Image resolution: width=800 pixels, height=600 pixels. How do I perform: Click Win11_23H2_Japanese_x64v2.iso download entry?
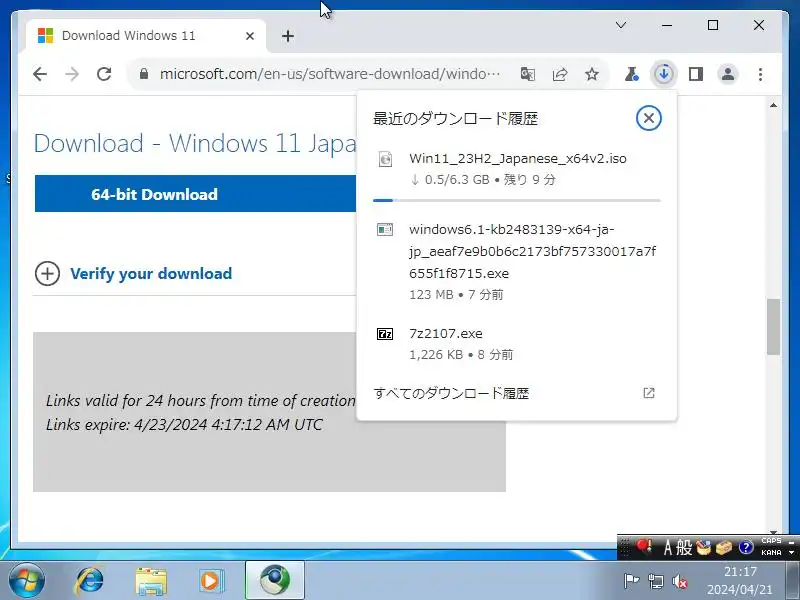517,169
